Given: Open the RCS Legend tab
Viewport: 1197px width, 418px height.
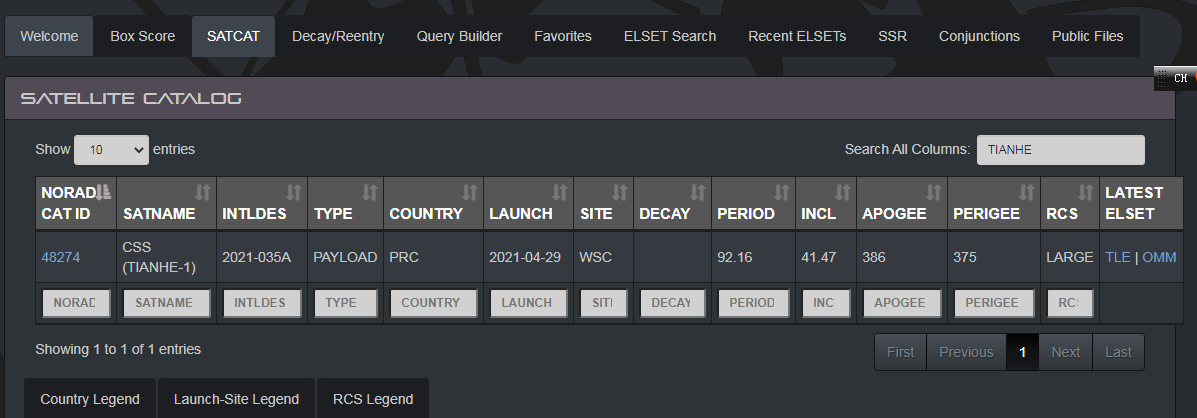Looking at the screenshot, I should [x=373, y=399].
